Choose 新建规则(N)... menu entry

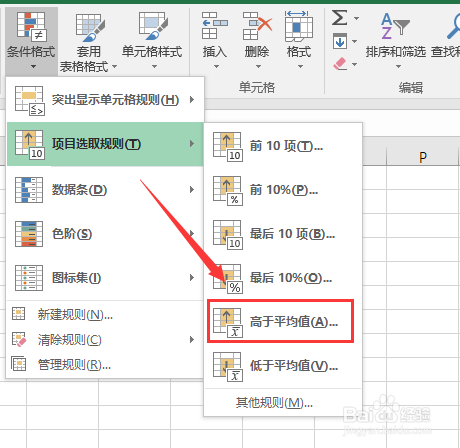click(105, 314)
